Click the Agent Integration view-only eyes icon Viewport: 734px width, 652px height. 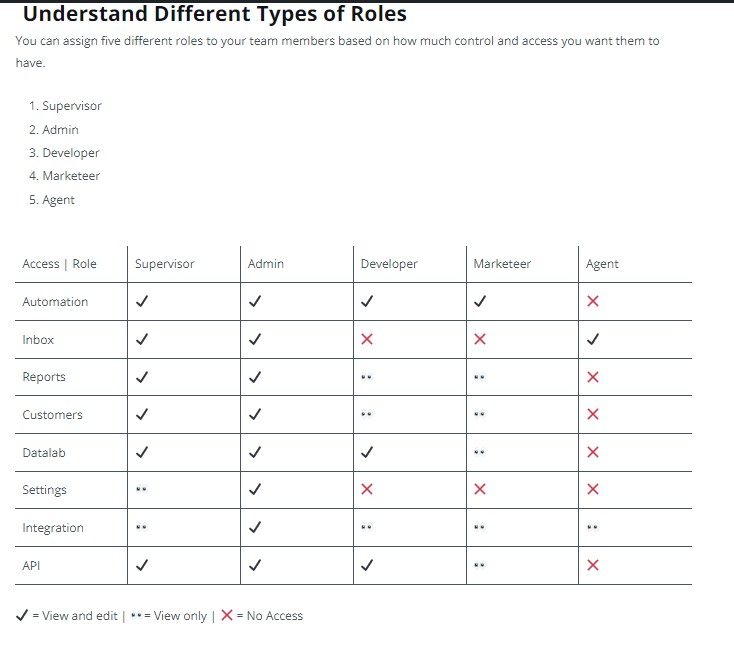tap(592, 528)
